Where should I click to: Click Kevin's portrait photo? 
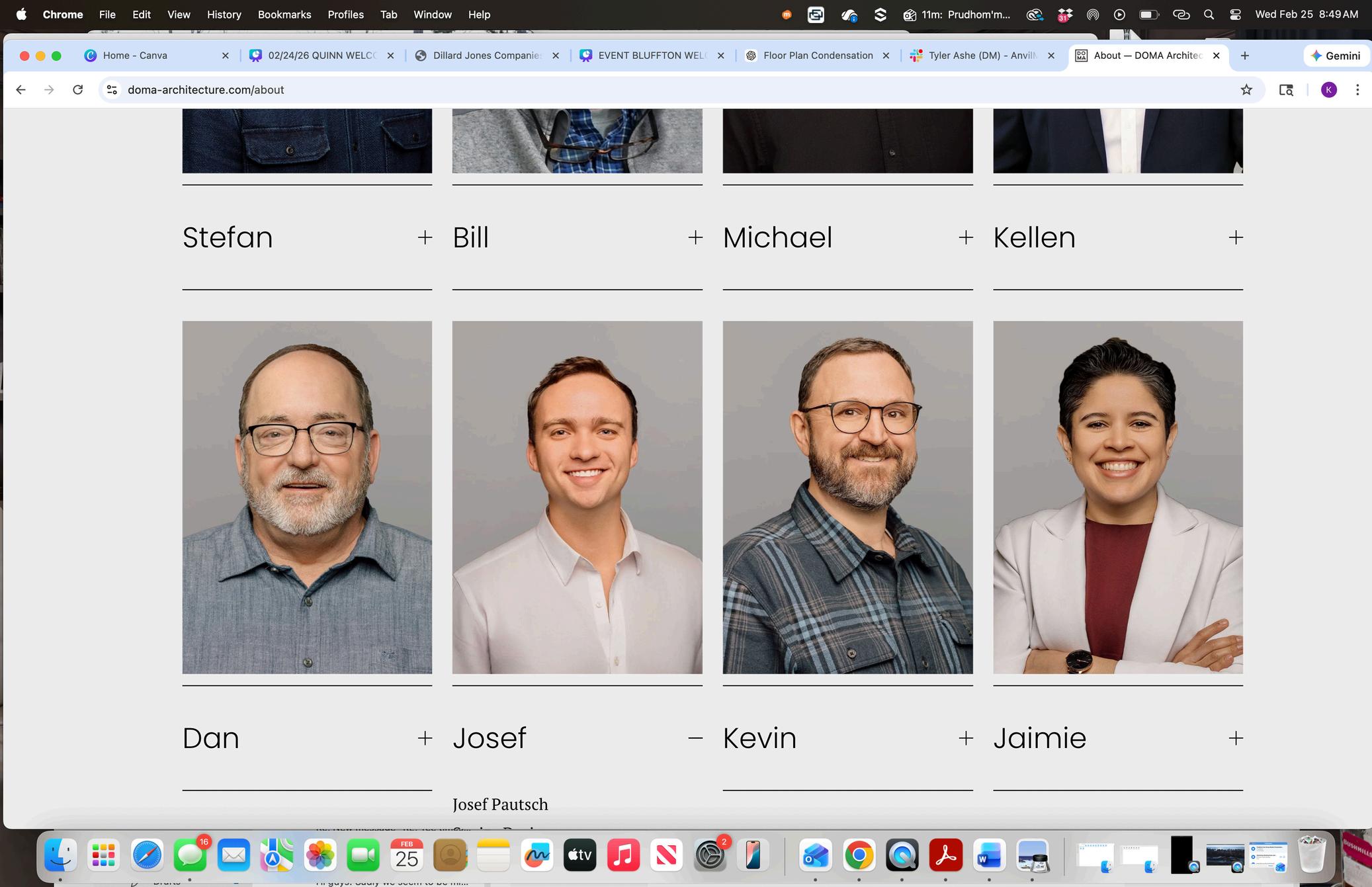(x=847, y=497)
